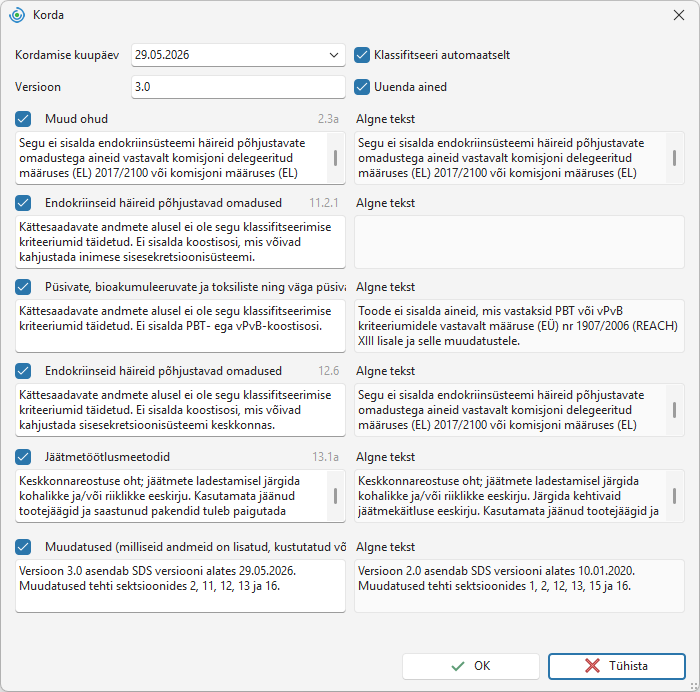Viewport: 700px width, 692px height.
Task: Uncheck Endokriinseid häireid 12.6 checkbox
Action: (x=23, y=371)
